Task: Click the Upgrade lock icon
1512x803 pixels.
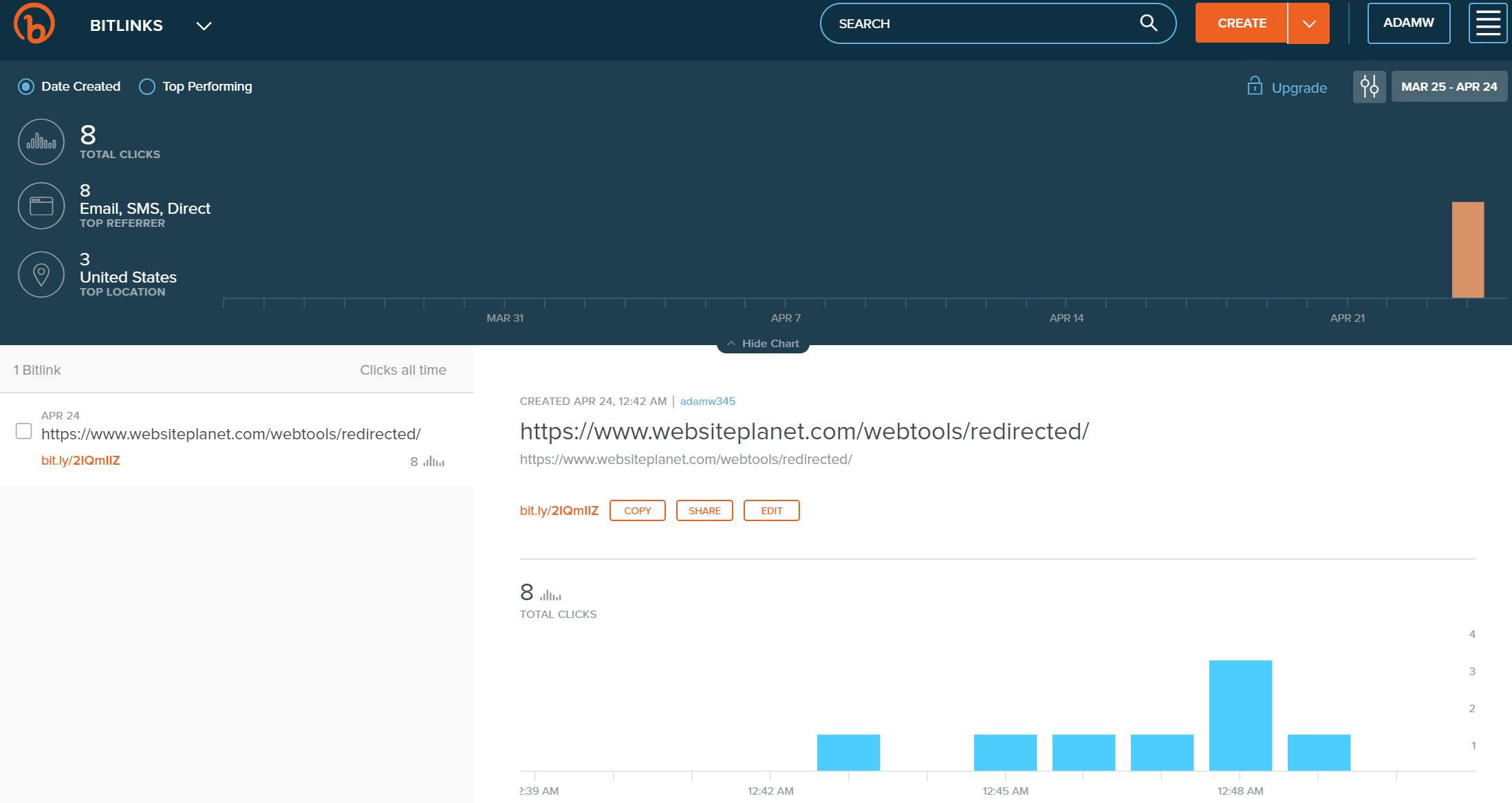Action: (x=1255, y=86)
